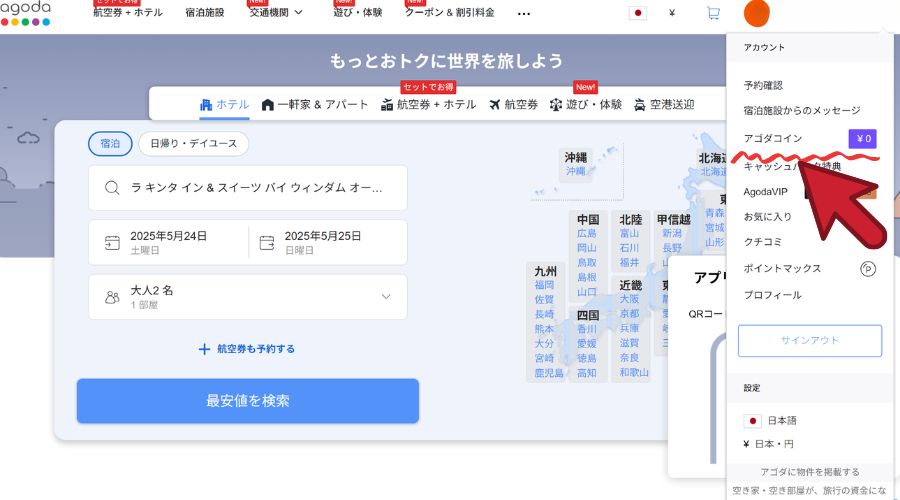Open アゴダコイン in the account menu

pos(773,138)
